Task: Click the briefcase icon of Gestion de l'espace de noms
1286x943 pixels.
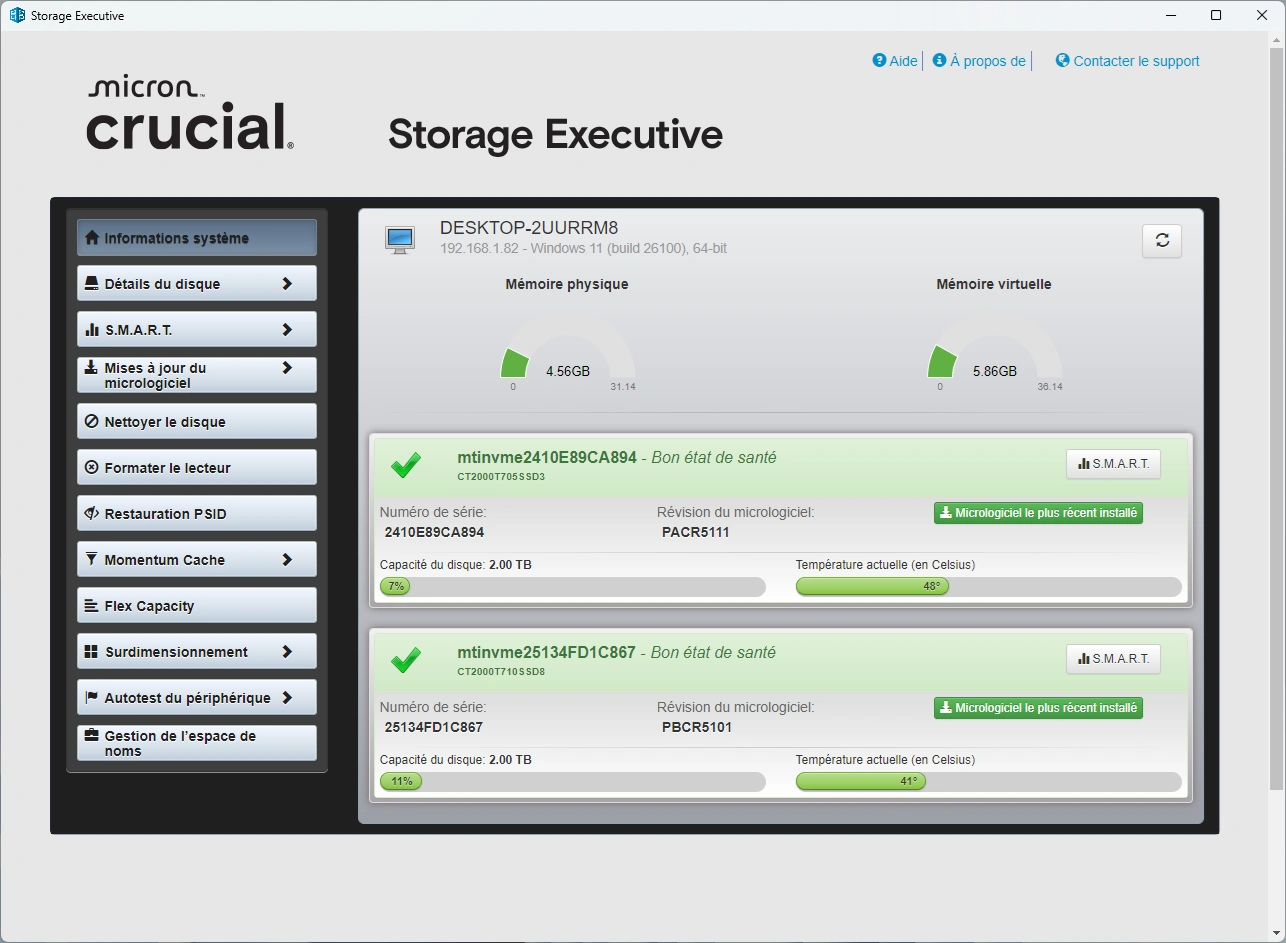Action: [92, 736]
